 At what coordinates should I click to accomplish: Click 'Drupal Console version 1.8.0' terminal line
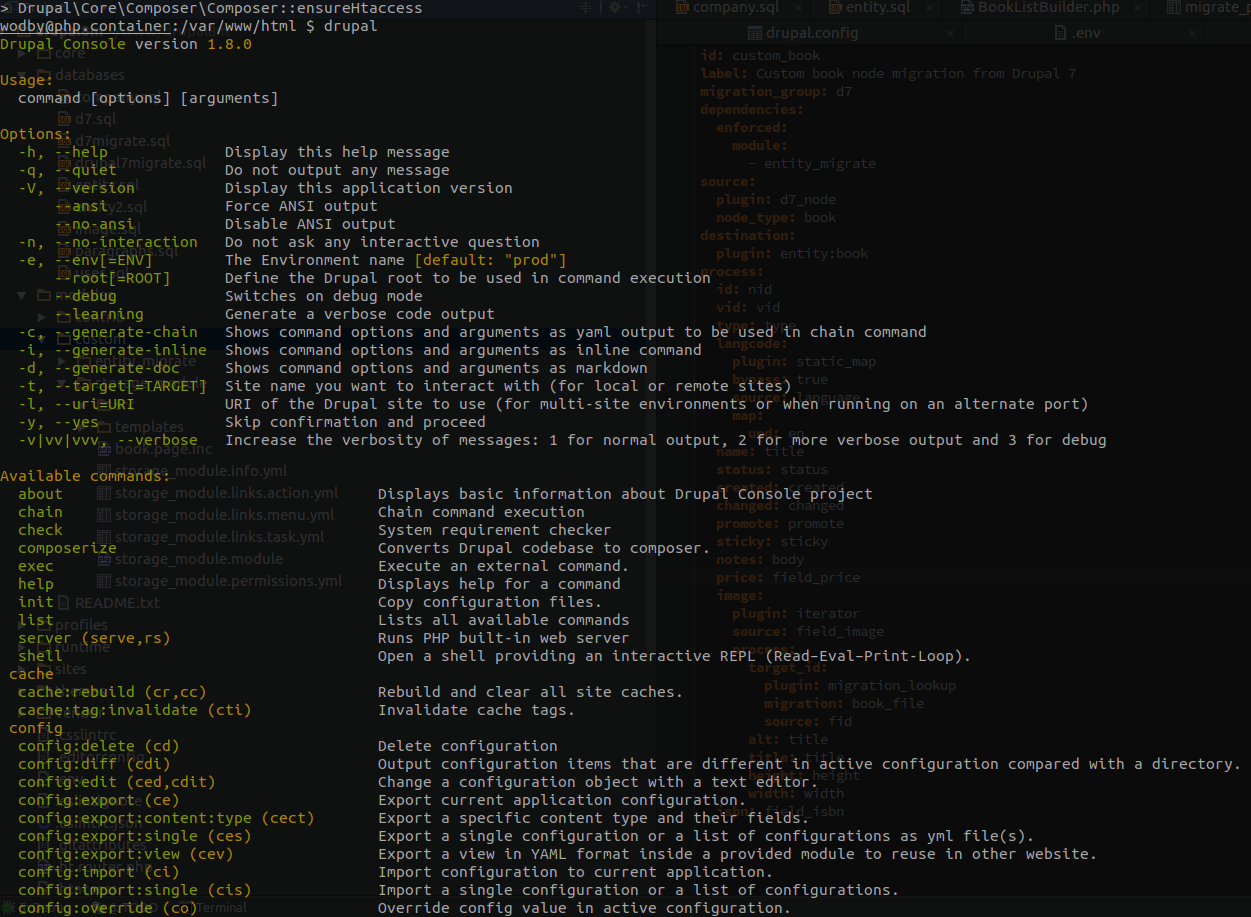click(x=126, y=44)
